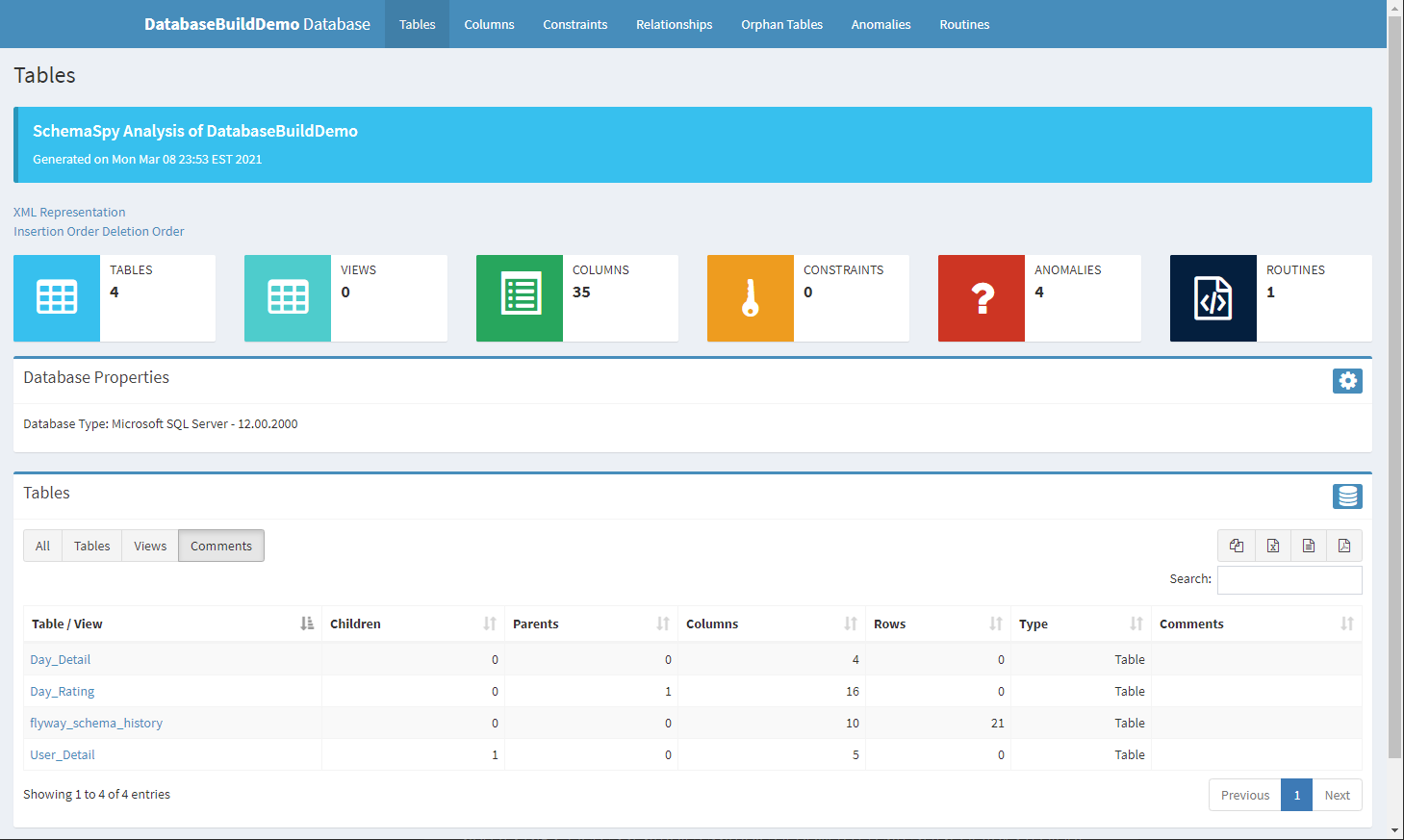
Task: Select page 1 in pagination
Action: 1297,795
